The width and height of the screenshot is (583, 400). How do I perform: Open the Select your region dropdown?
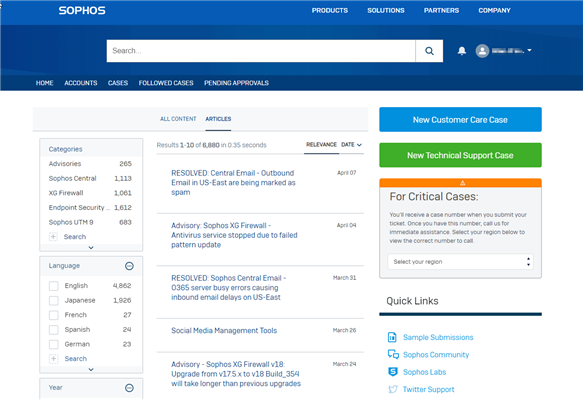[x=460, y=262]
